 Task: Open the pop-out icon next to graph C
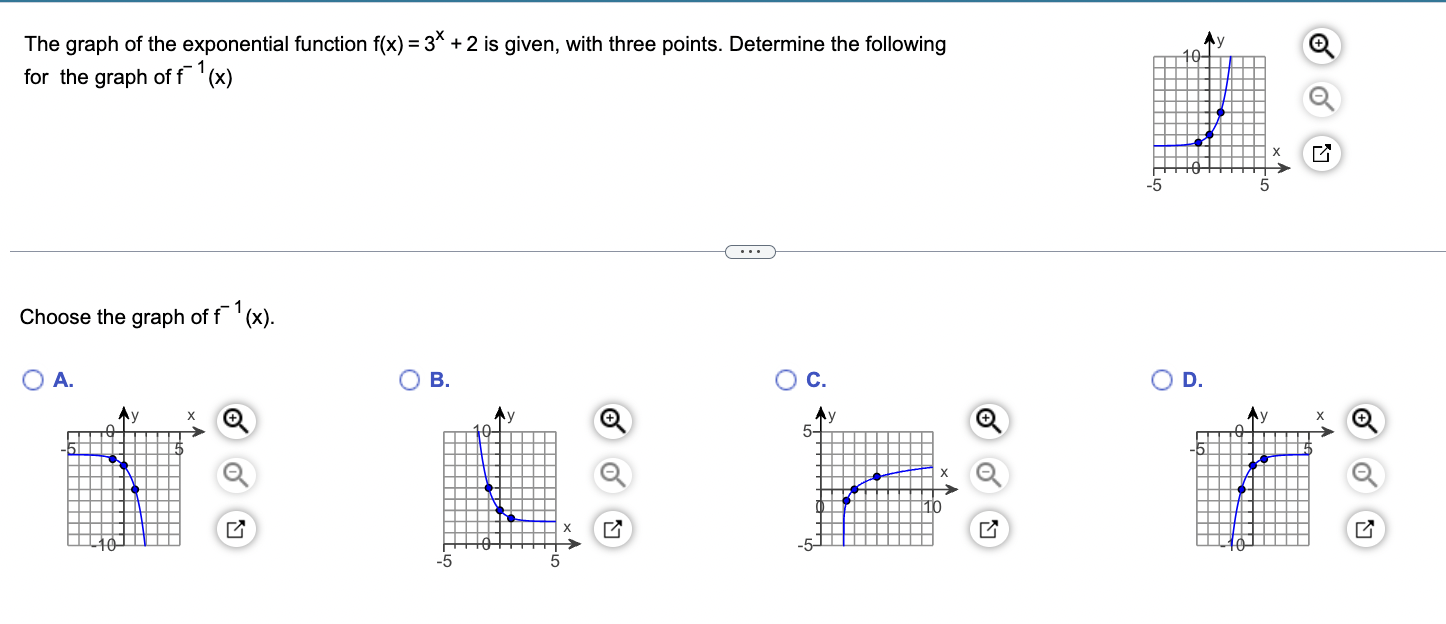click(x=988, y=529)
